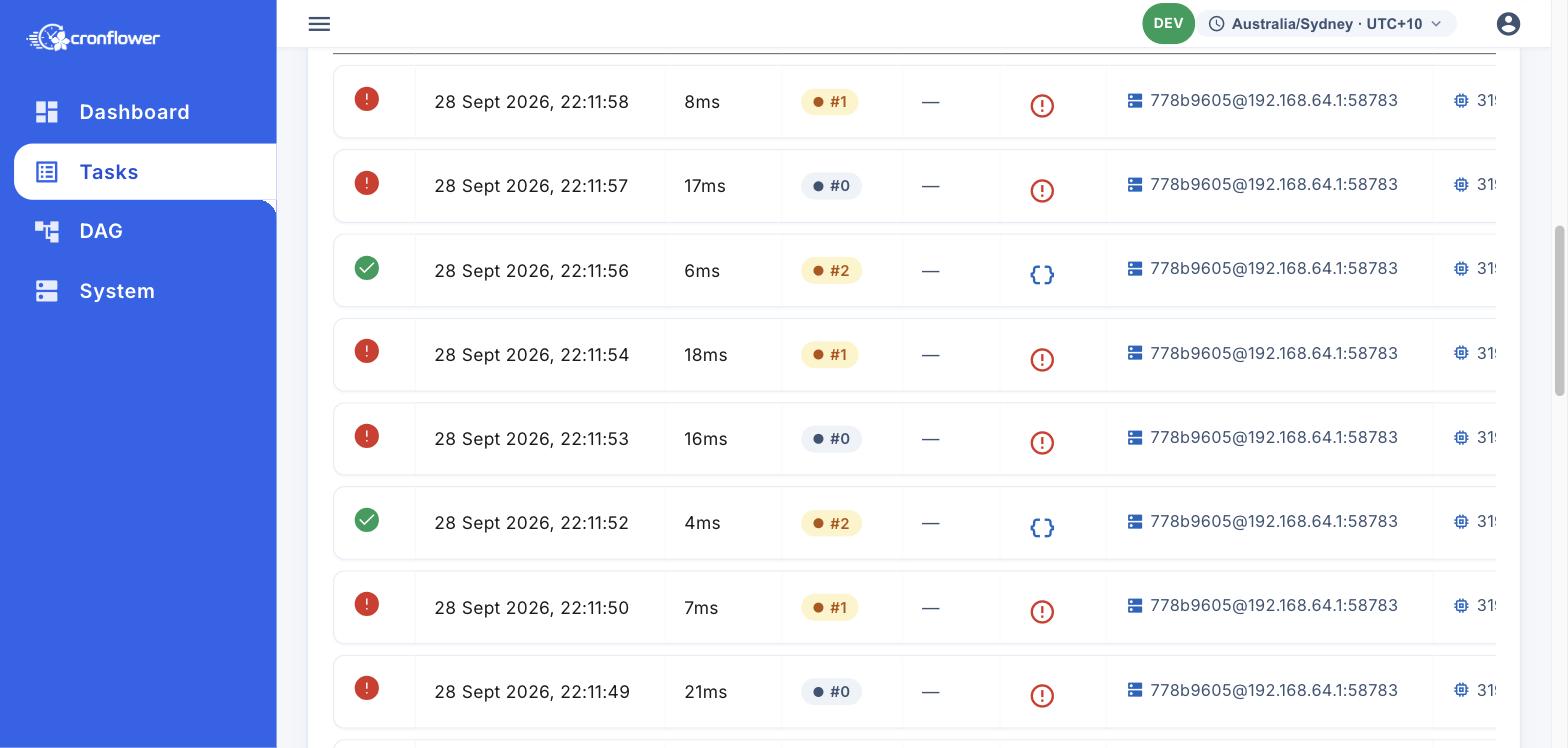This screenshot has width=1568, height=748.
Task: View error details icon for 22:11:58 run
Action: pos(1042,105)
